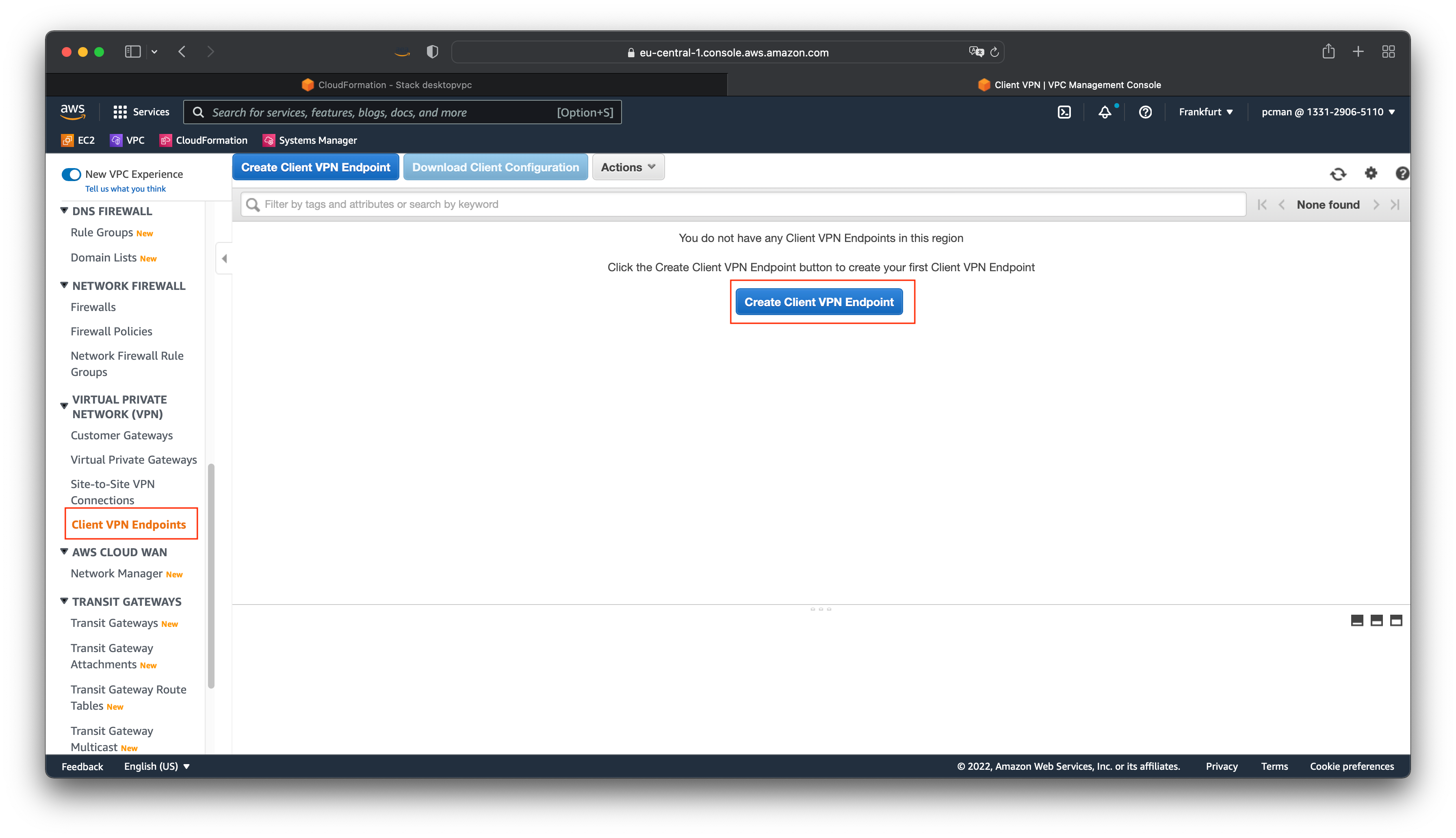The width and height of the screenshot is (1456, 838).
Task: Go to the last results page
Action: 1395,204
